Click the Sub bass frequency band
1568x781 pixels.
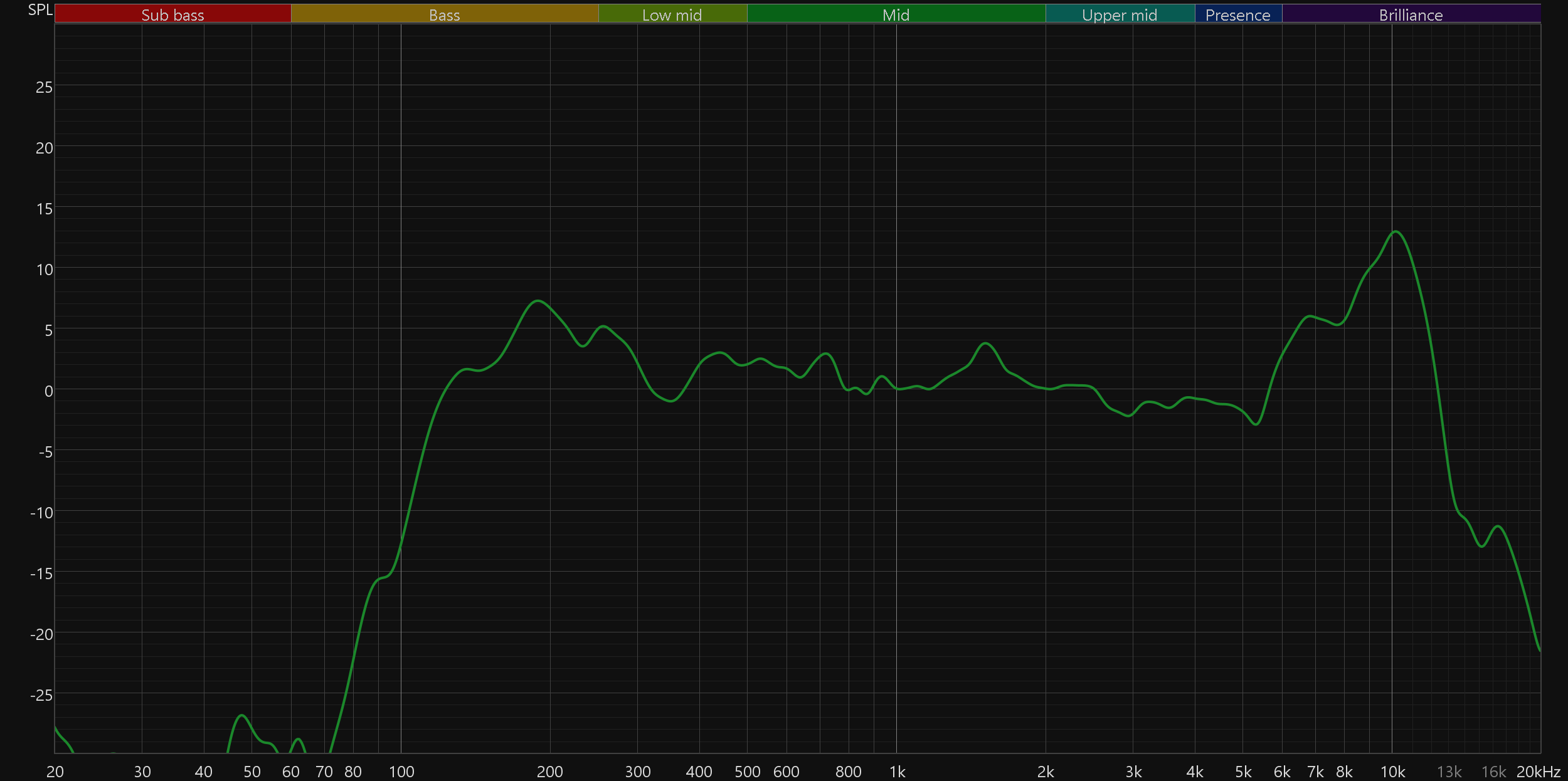[172, 14]
